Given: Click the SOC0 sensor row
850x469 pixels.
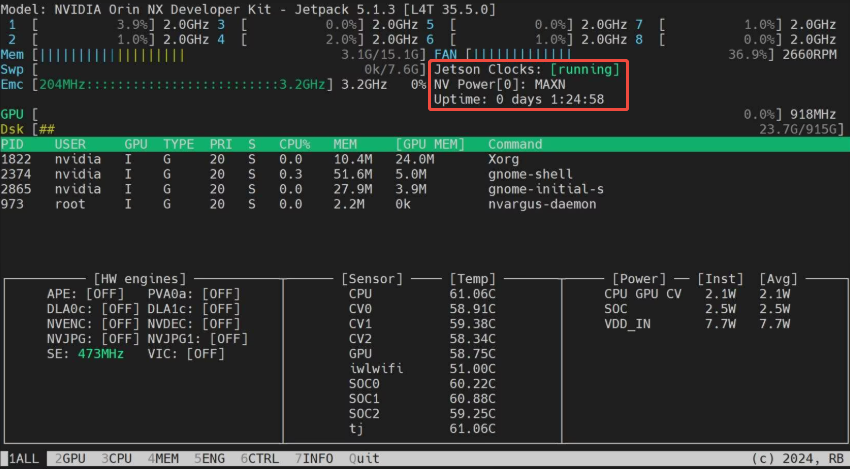Looking at the screenshot, I should (422, 384).
